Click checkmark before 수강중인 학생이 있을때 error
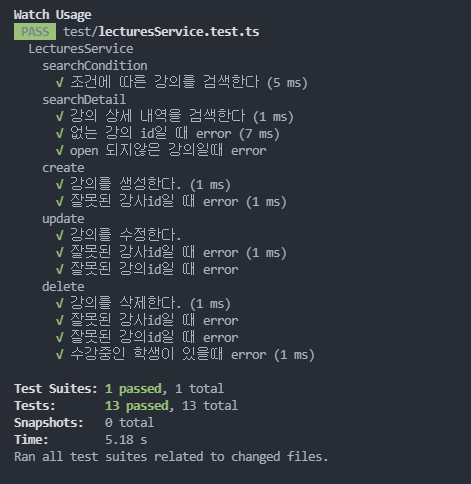 (59, 355)
